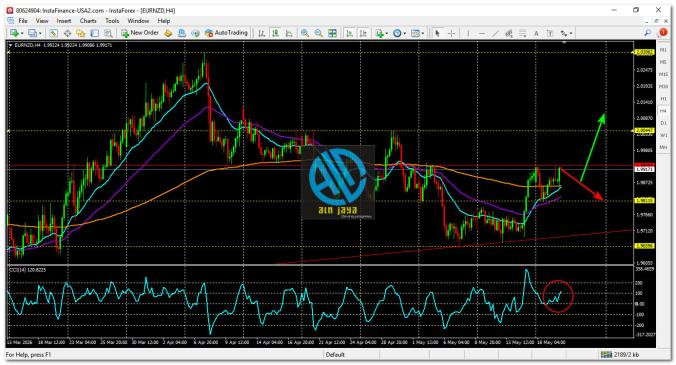The image size is (676, 365).
Task: Select the Vertical Line tool
Action: (468, 33)
